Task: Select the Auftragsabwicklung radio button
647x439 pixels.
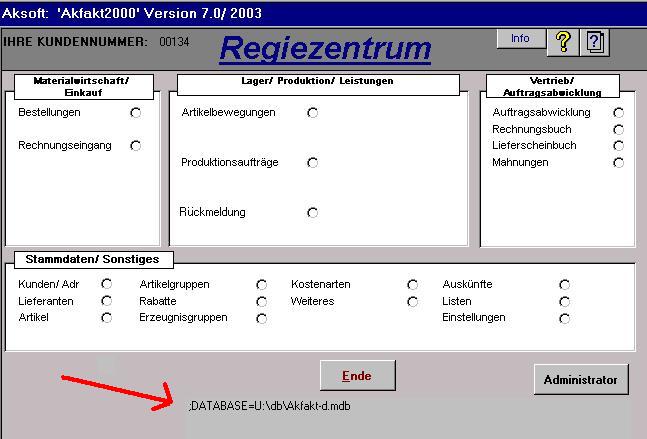Action: point(618,113)
